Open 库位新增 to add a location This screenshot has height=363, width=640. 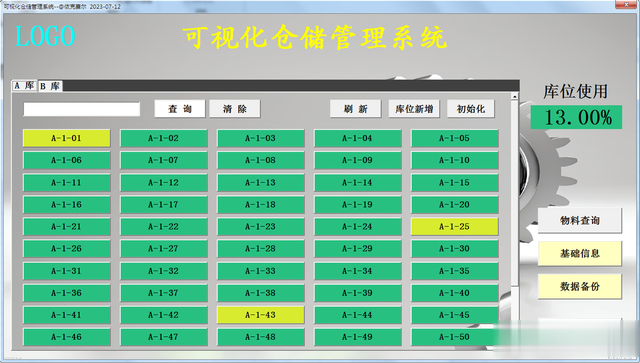[414, 109]
